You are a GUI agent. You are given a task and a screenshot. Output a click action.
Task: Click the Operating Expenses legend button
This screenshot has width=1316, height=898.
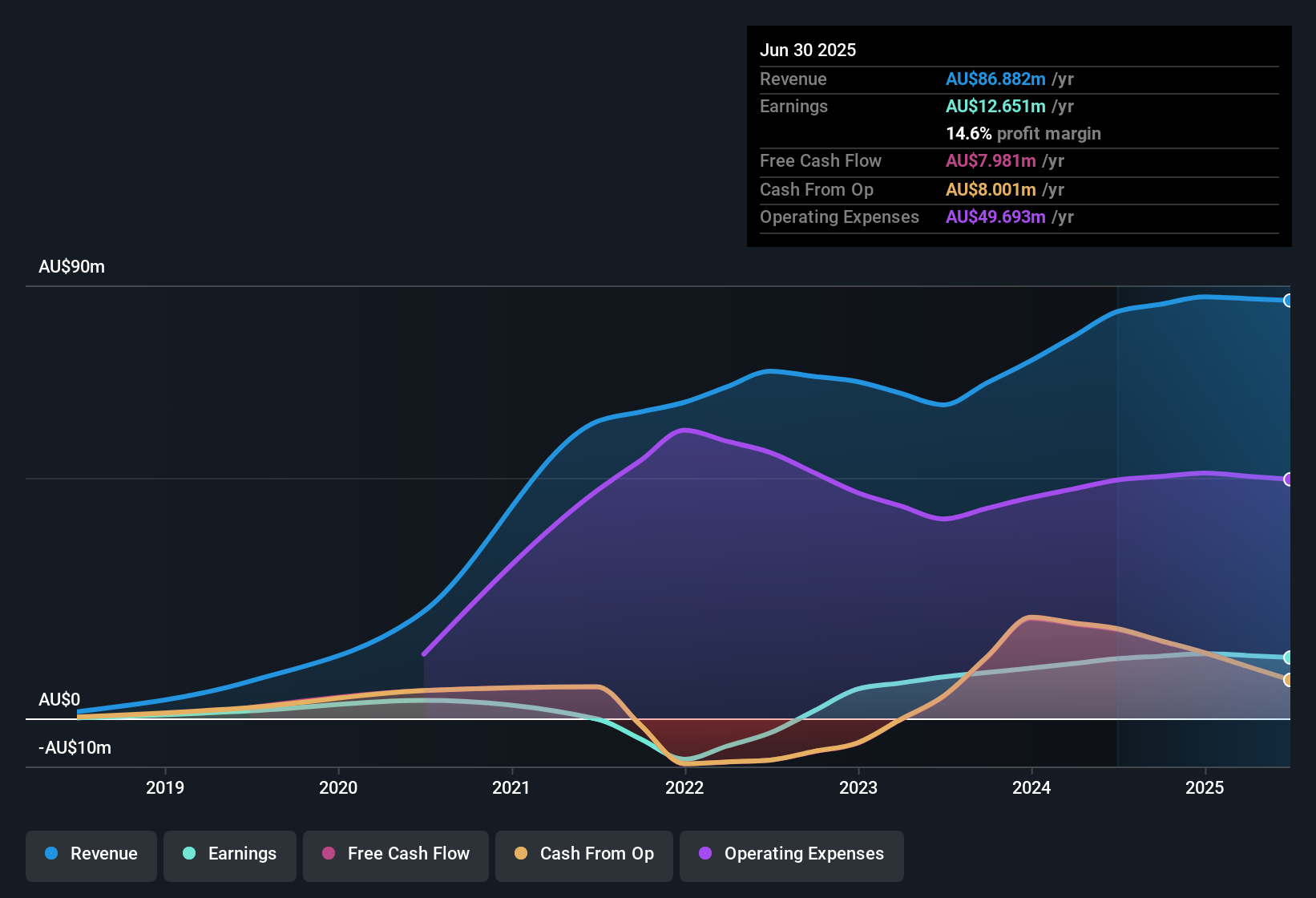click(791, 855)
